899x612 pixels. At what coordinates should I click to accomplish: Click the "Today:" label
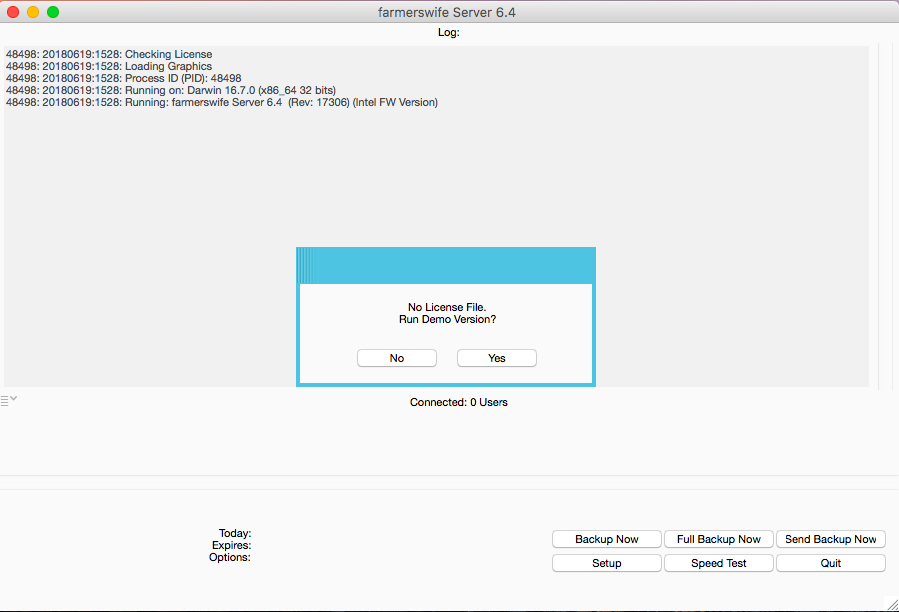click(x=234, y=533)
